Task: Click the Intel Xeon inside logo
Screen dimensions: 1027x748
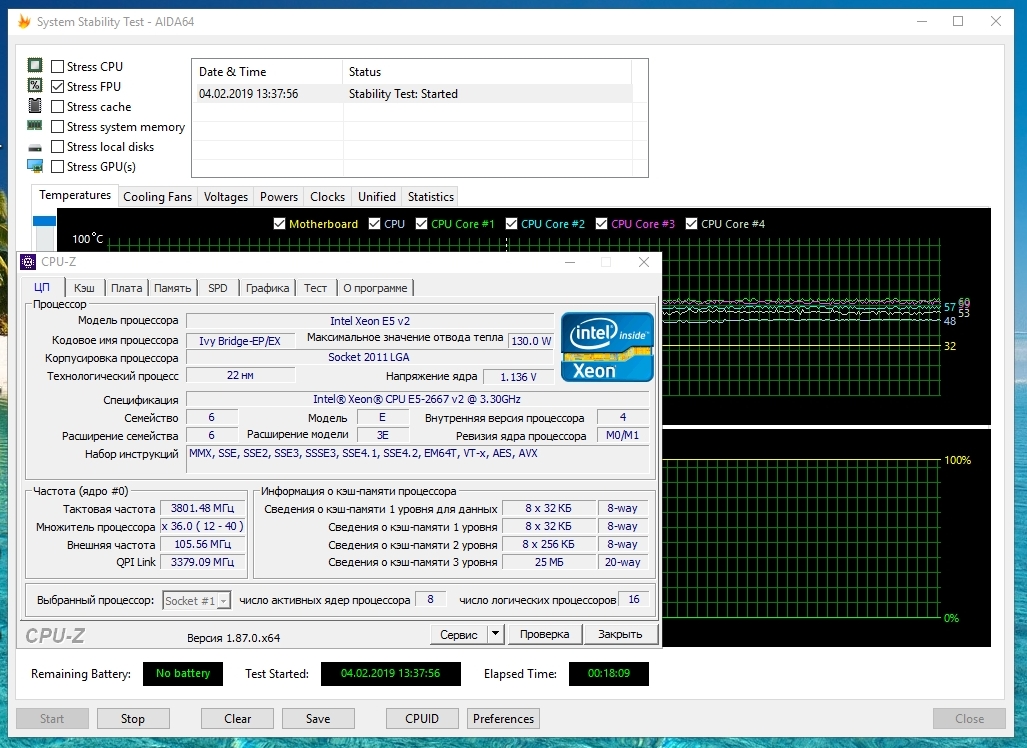Action: tap(607, 347)
